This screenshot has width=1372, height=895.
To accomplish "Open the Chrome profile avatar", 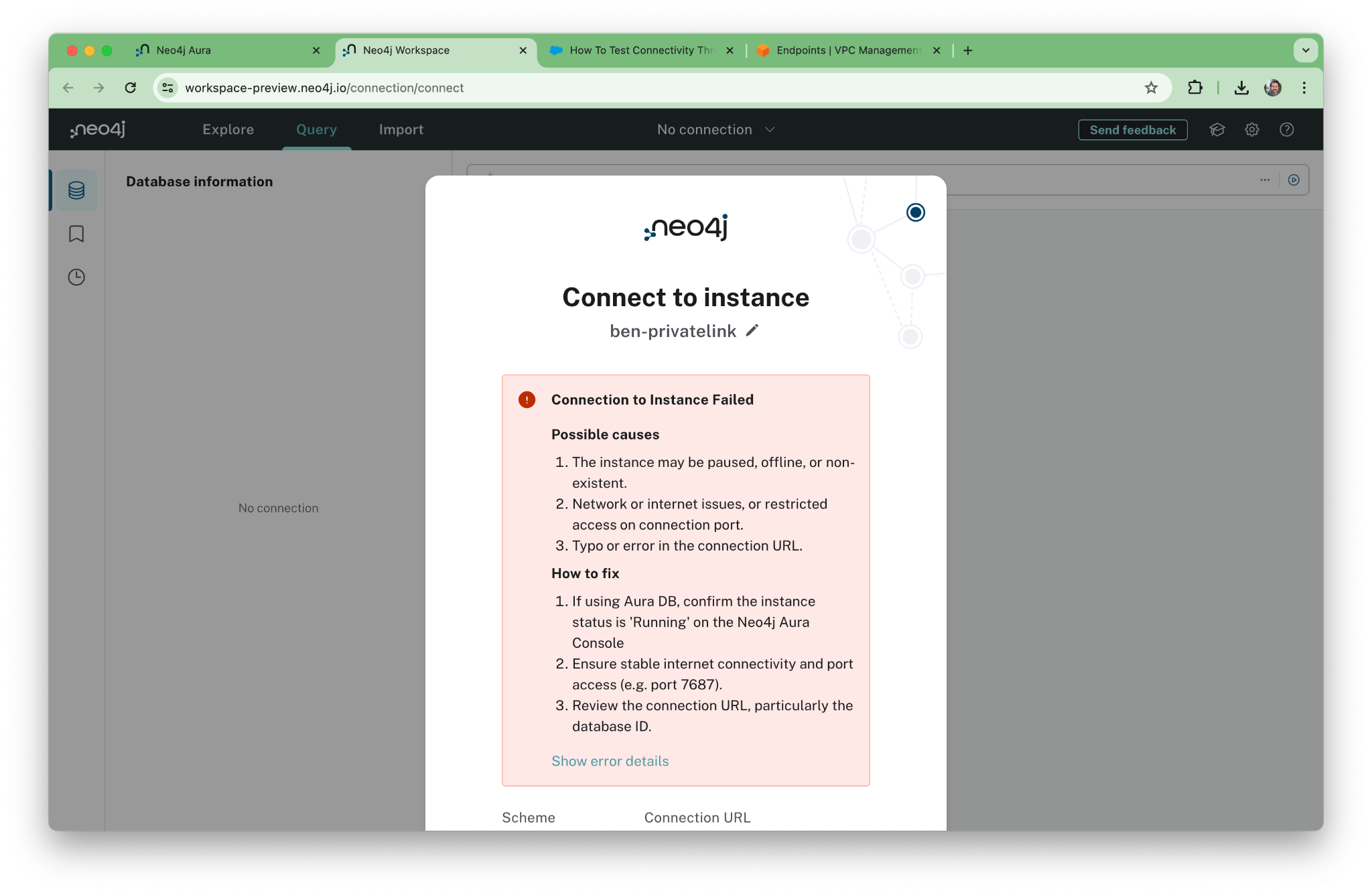I will tap(1273, 88).
